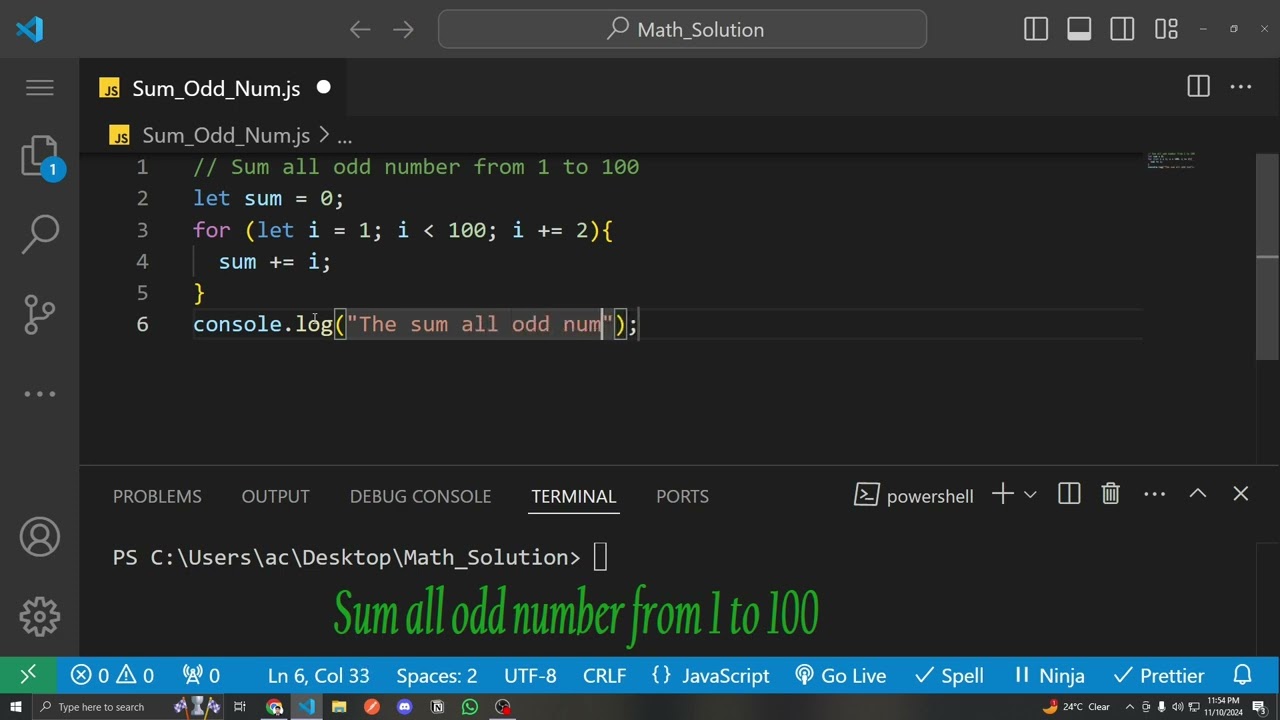Go forward with the right arrow

[403, 30]
